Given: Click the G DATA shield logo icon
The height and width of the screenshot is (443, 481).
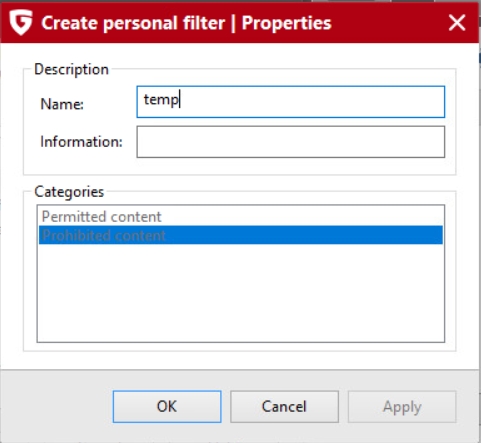Looking at the screenshot, I should pyautogui.click(x=21, y=22).
